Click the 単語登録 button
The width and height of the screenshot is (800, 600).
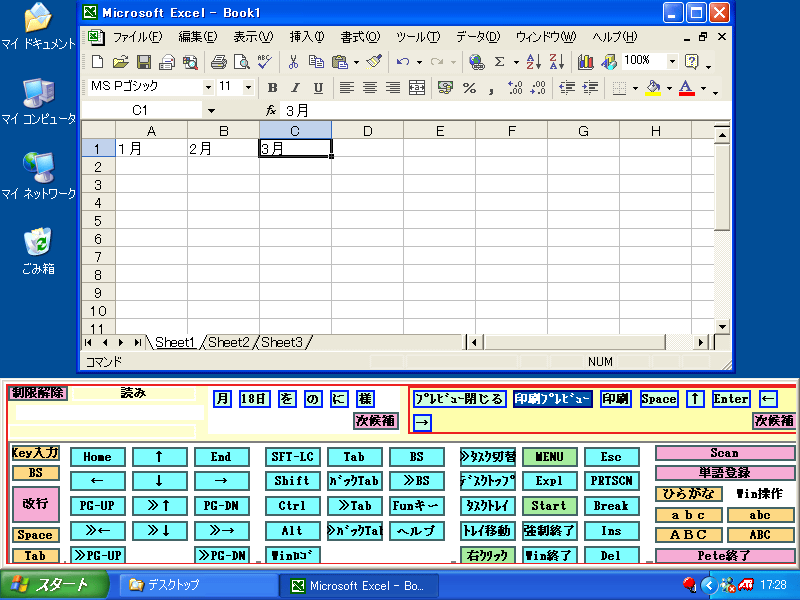[x=724, y=472]
